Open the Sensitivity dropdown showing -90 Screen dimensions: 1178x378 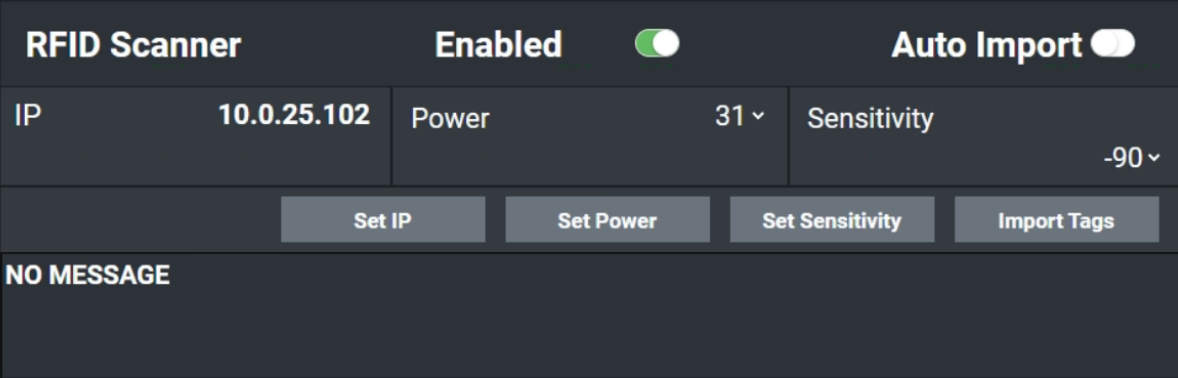click(1132, 158)
